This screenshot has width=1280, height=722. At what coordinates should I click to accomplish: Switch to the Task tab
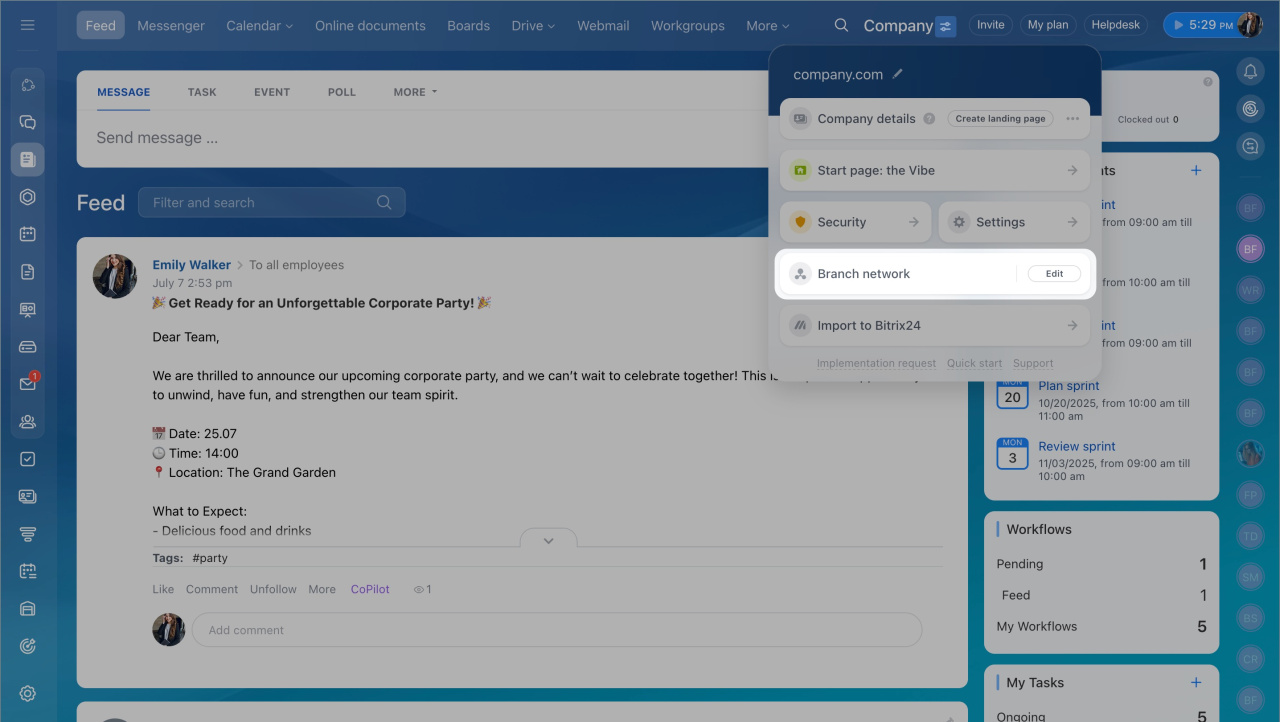pos(202,92)
